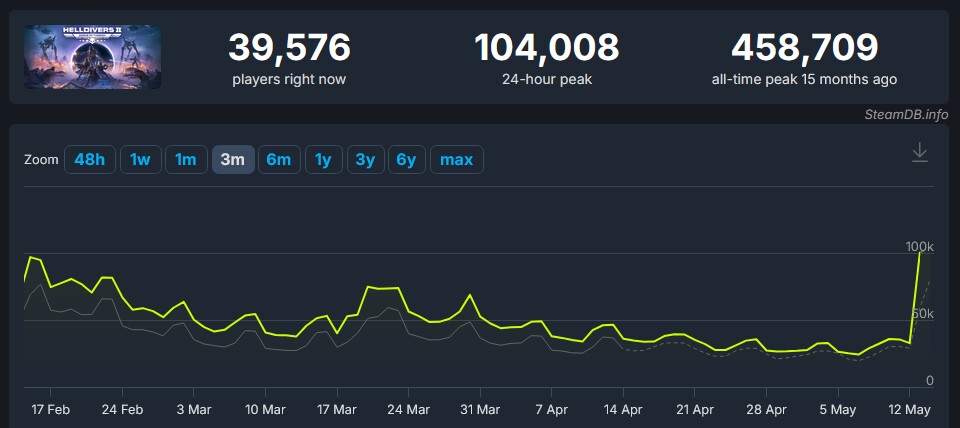Click the 458,709 all-time peak value
The width and height of the screenshot is (960, 428).
(x=804, y=47)
